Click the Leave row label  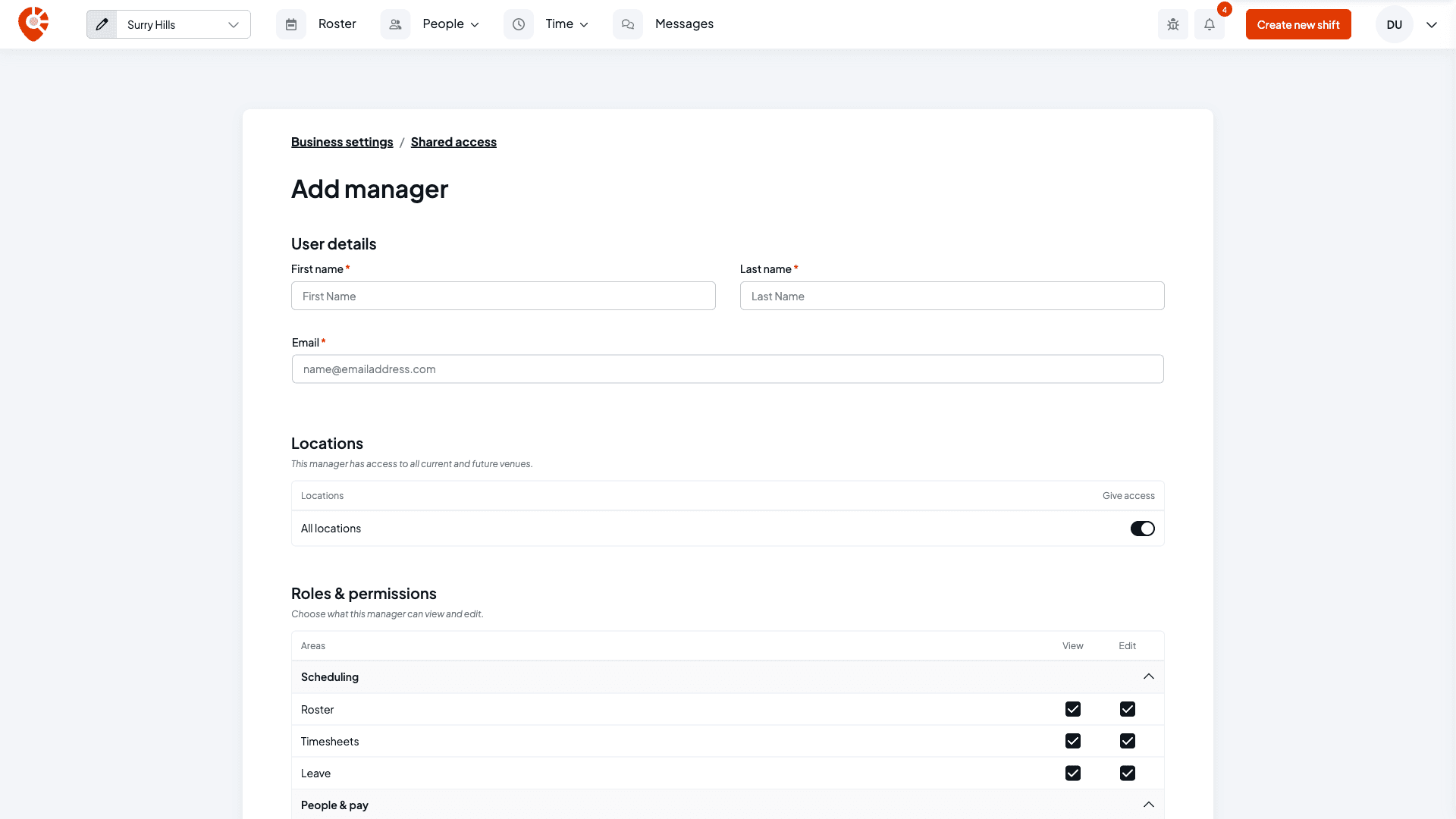(315, 773)
